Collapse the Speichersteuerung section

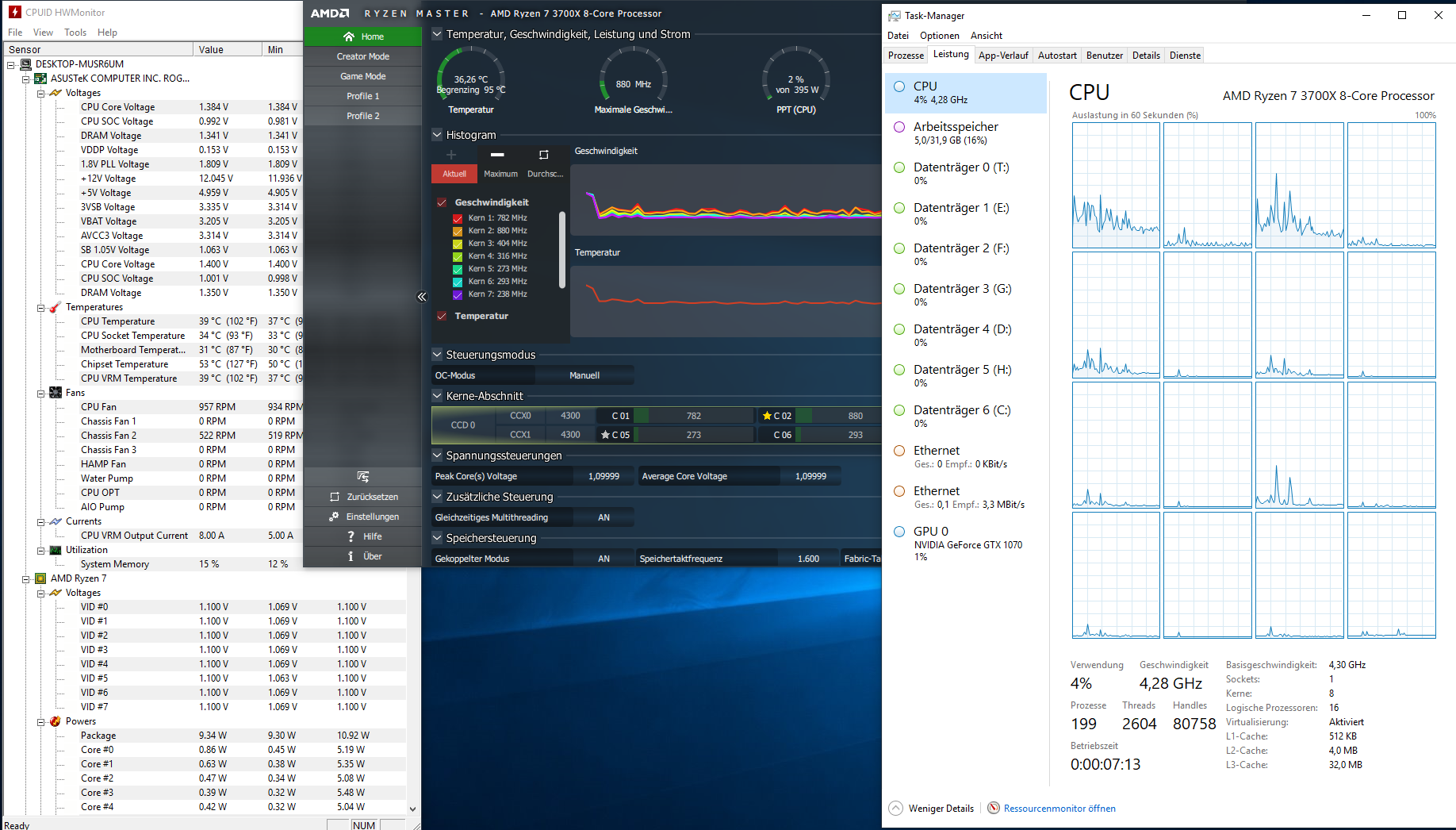[437, 538]
